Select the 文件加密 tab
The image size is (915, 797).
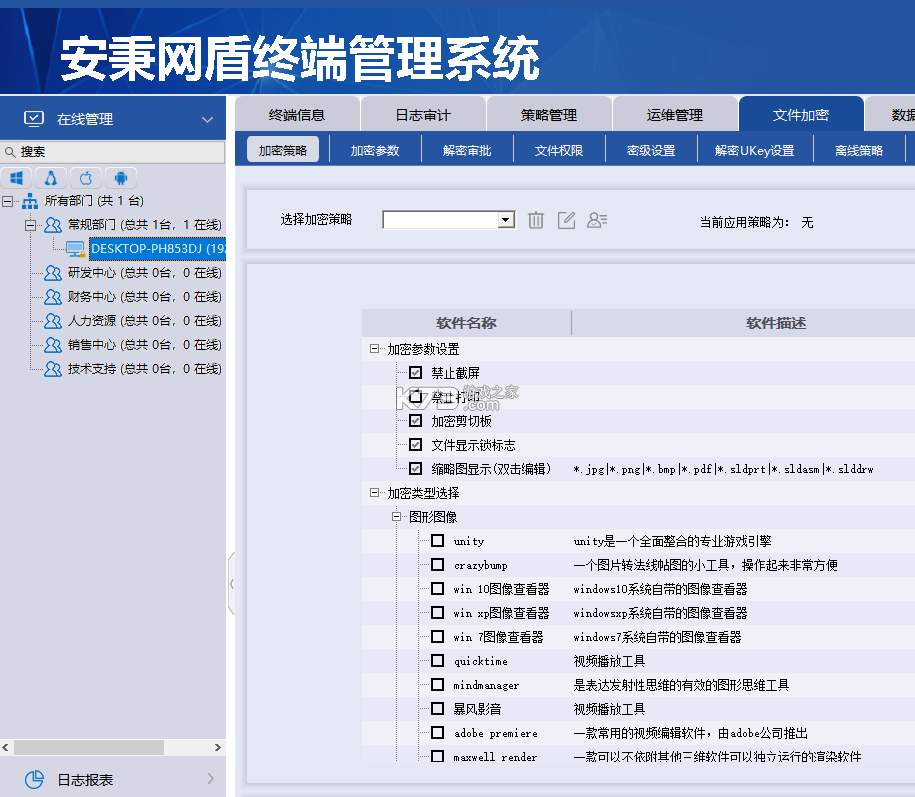tap(801, 115)
